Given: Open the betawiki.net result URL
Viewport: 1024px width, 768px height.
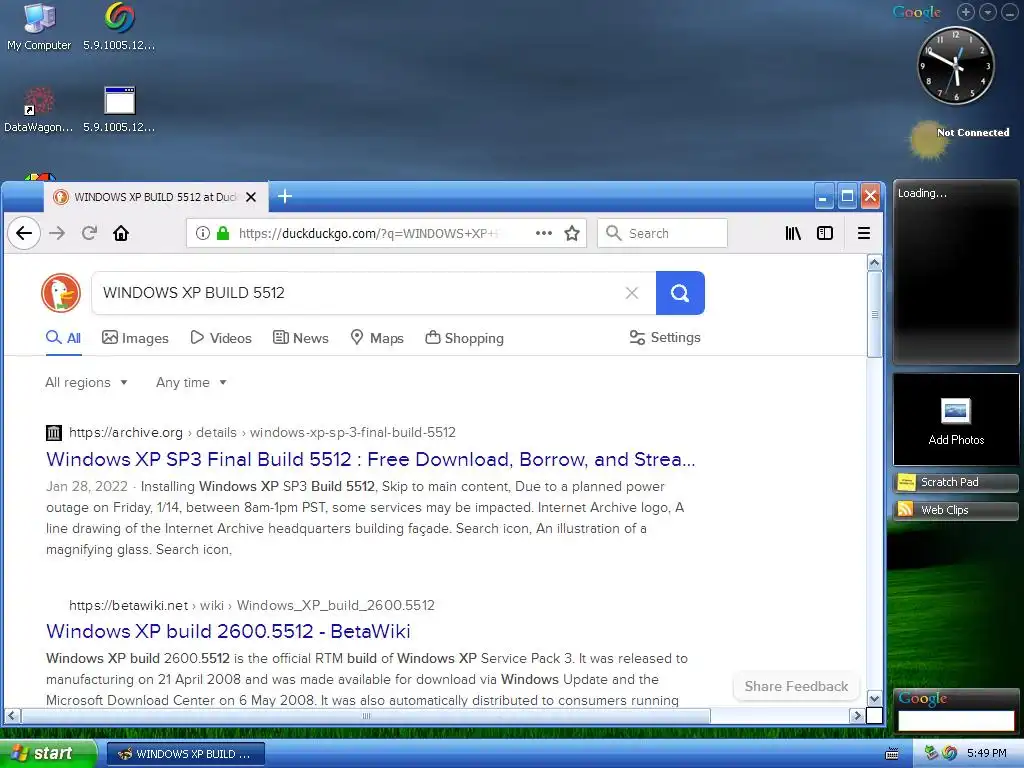Looking at the screenshot, I should point(251,605).
